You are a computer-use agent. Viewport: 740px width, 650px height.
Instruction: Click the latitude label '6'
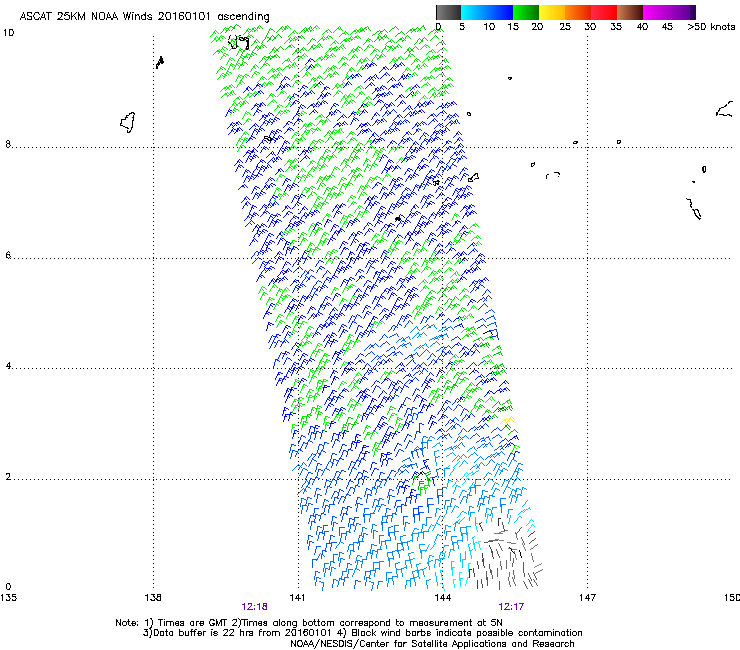[x=8, y=255]
